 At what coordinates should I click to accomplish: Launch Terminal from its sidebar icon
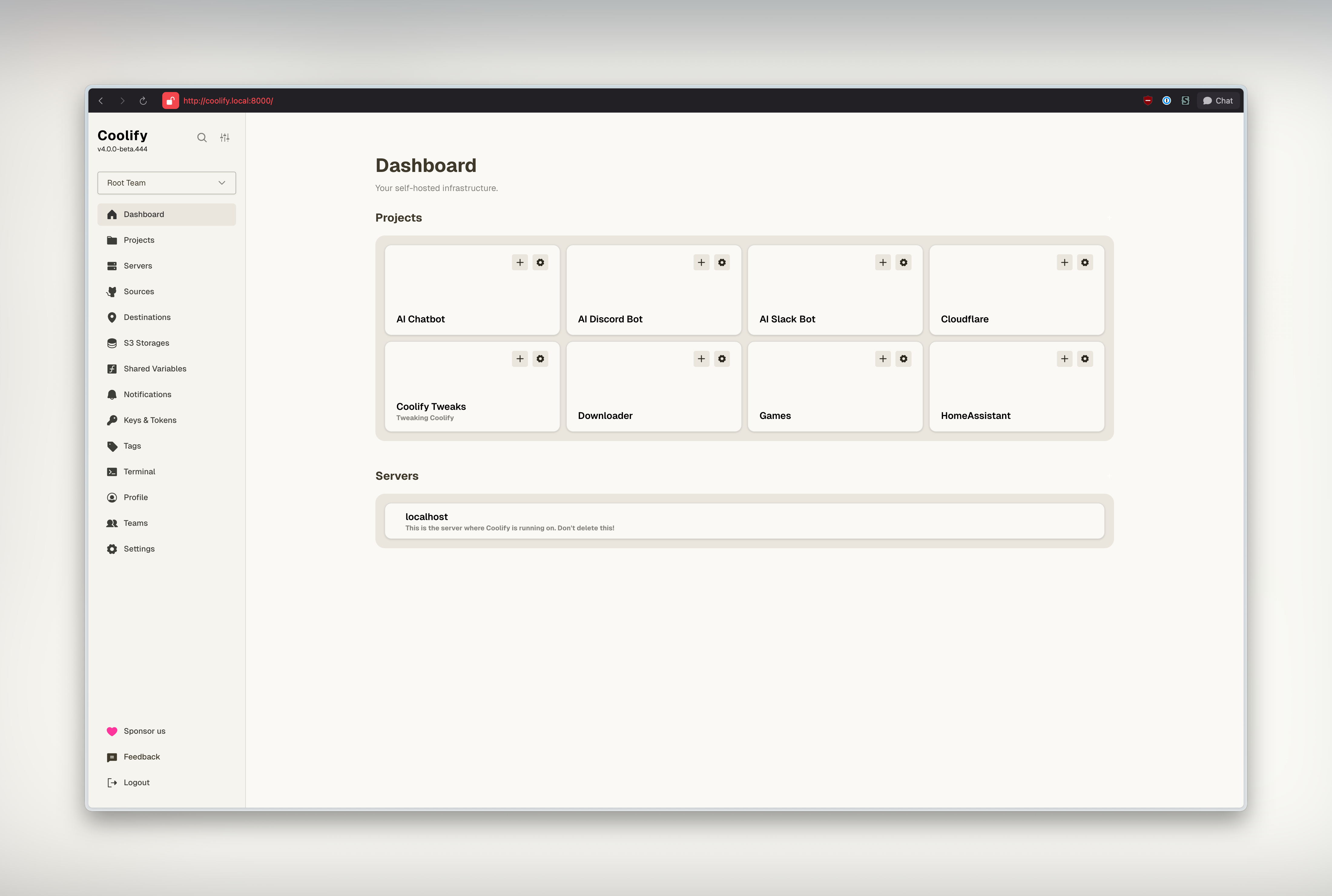click(x=112, y=471)
